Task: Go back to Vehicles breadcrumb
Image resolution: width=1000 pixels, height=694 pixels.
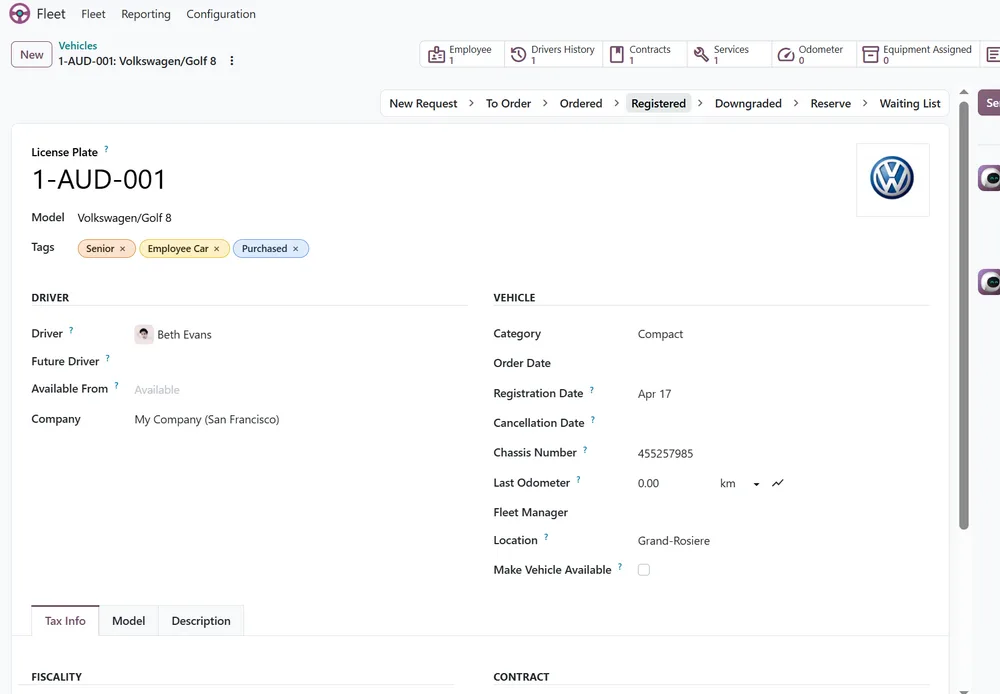Action: (x=78, y=46)
